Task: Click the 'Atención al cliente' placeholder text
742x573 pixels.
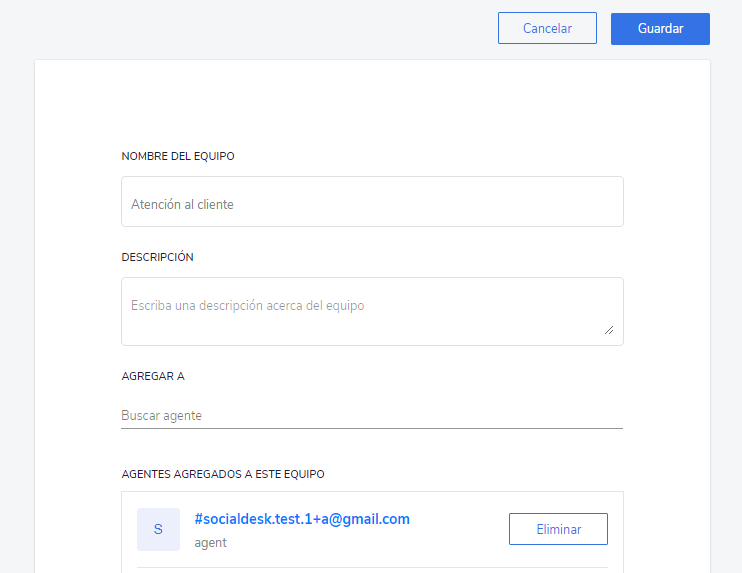Action: click(182, 204)
